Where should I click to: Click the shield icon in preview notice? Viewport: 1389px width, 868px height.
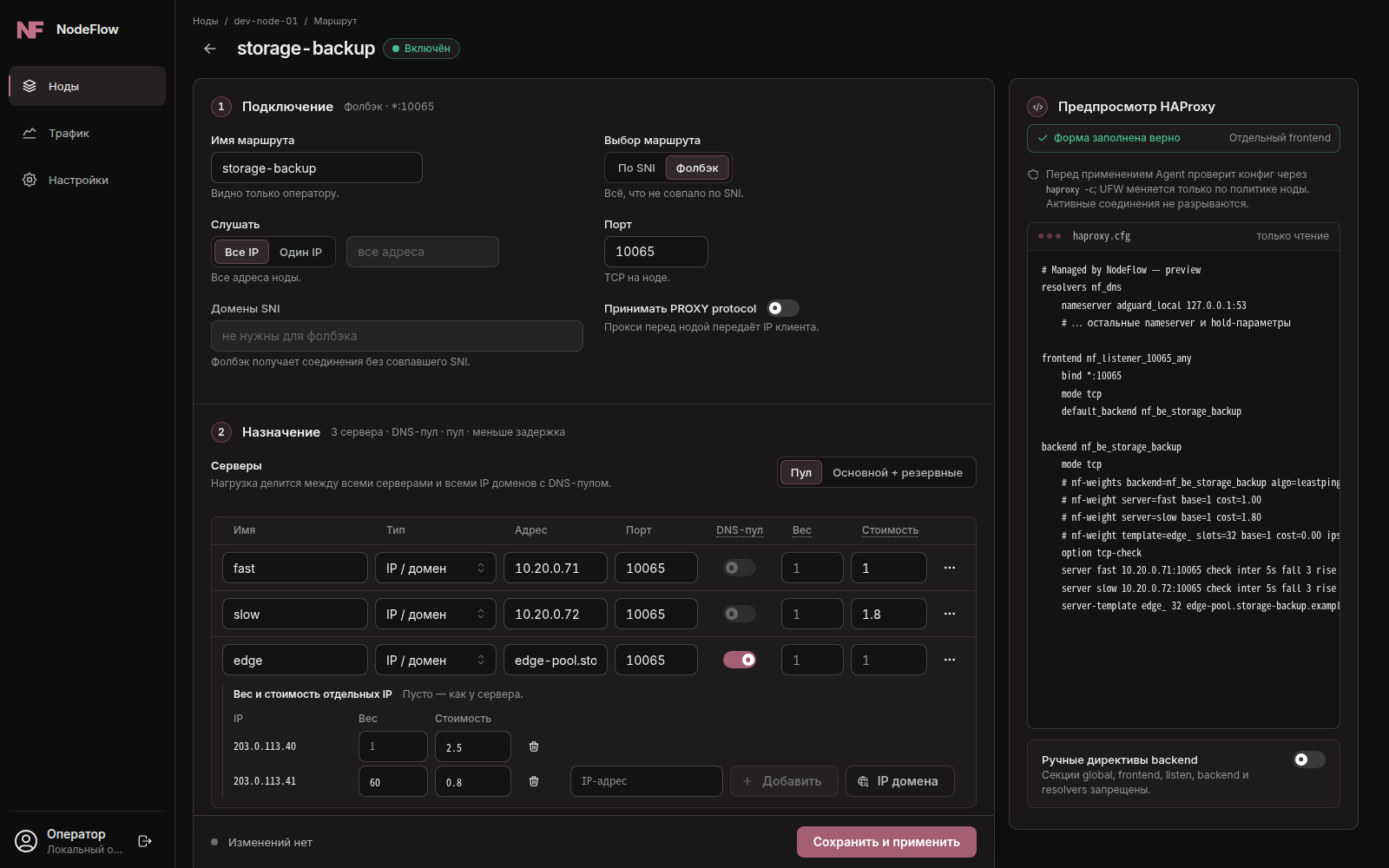pyautogui.click(x=1033, y=174)
